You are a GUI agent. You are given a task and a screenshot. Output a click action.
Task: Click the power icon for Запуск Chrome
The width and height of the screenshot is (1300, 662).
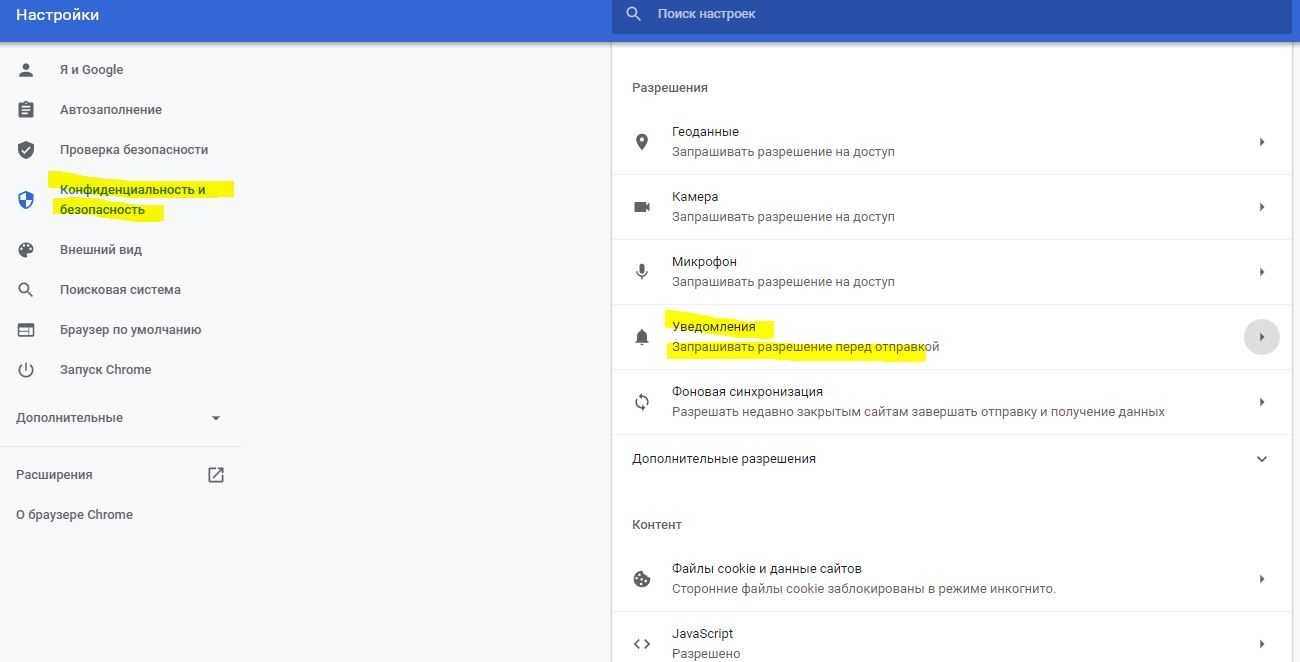click(26, 370)
